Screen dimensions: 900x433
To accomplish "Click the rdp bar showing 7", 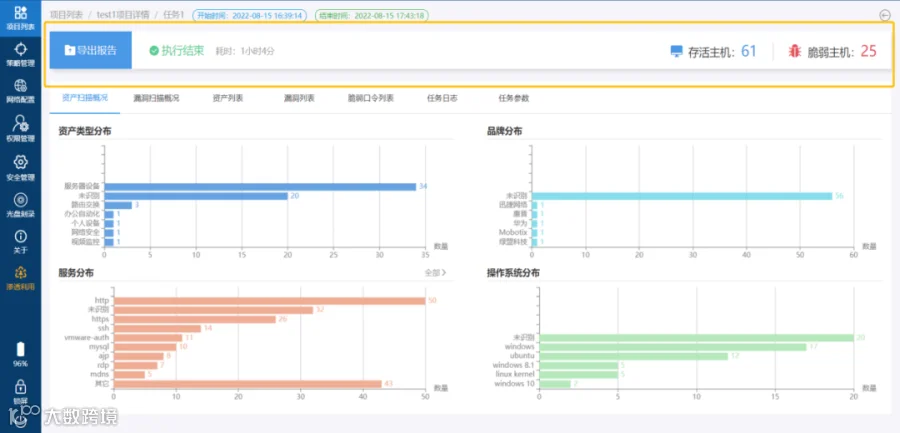I will (x=135, y=365).
